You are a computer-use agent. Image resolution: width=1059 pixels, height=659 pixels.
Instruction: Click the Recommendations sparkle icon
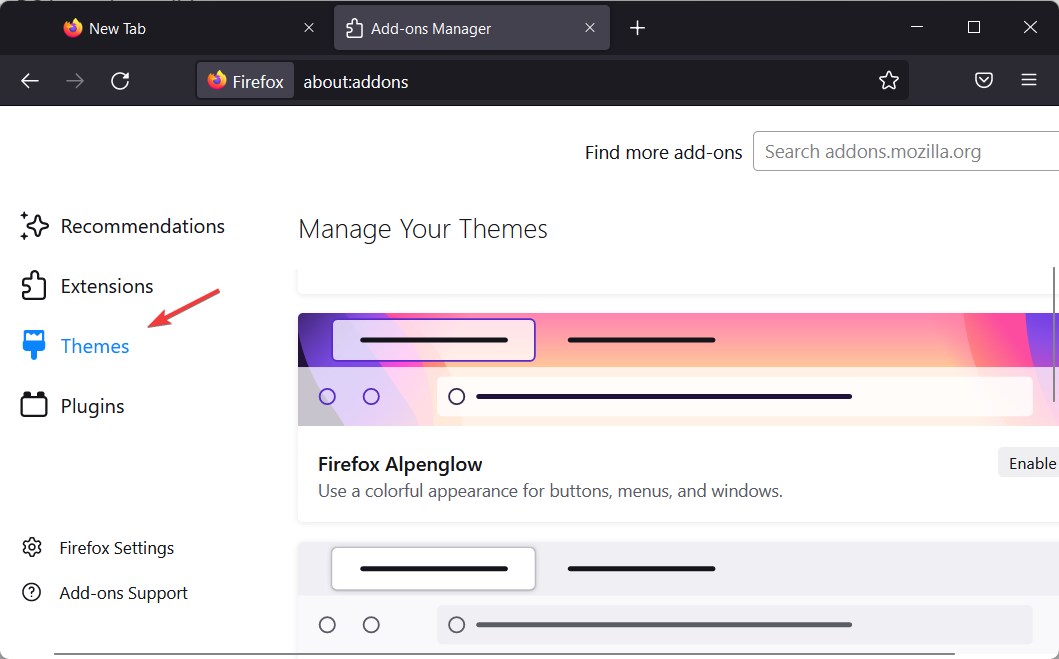pos(34,226)
